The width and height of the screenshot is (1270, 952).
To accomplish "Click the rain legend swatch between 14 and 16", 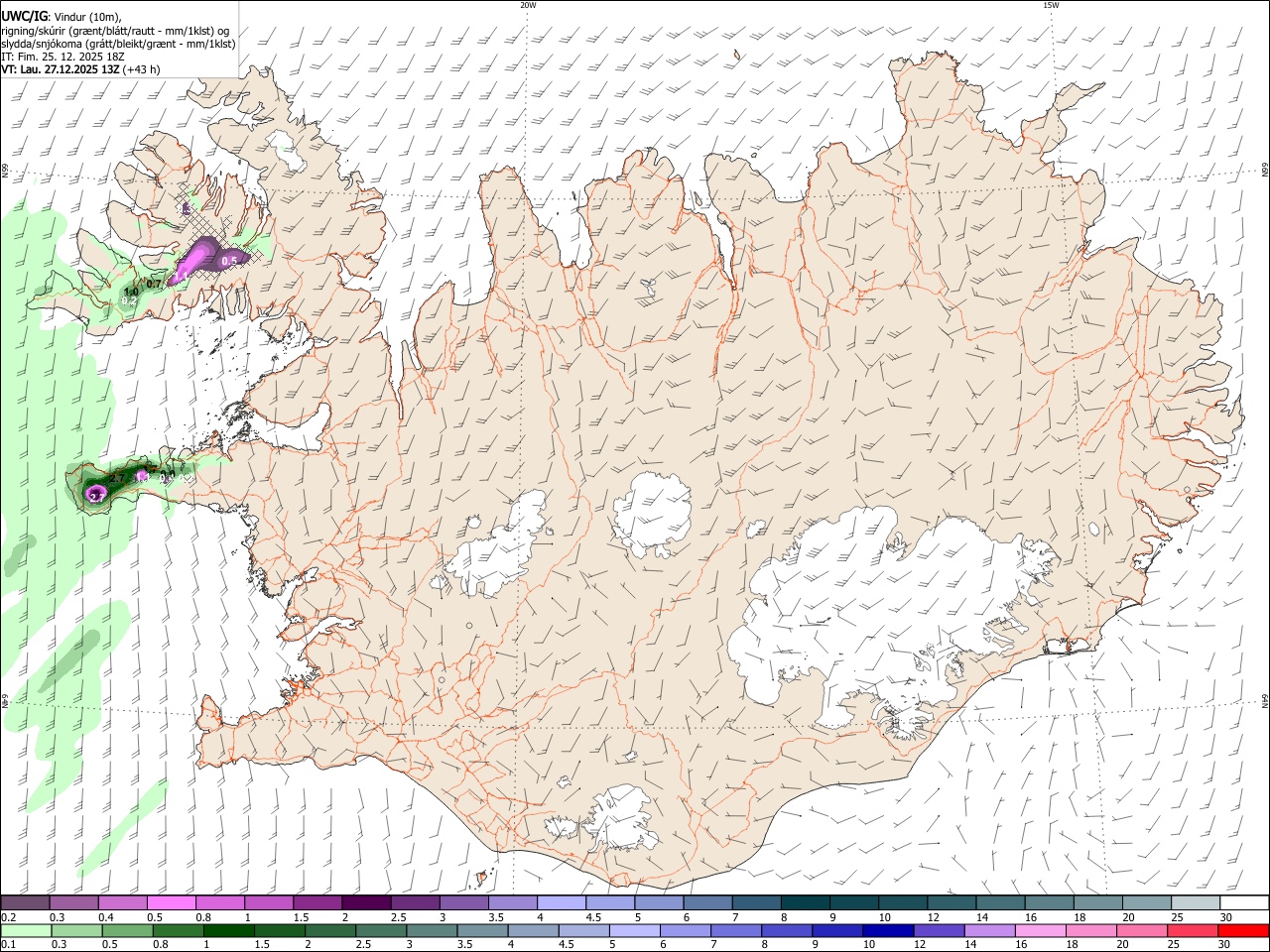I will coord(989,930).
